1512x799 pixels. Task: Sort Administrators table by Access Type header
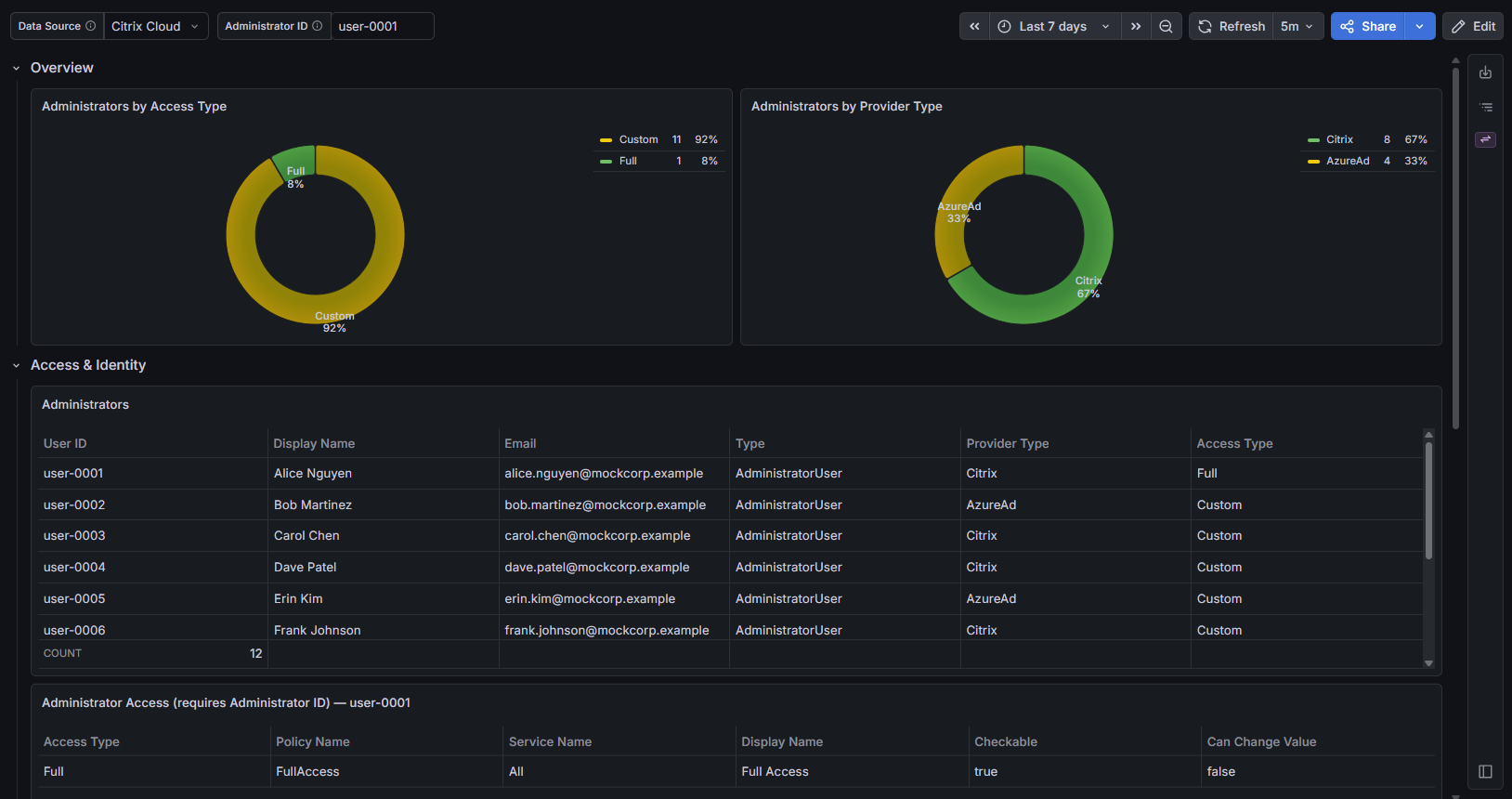click(1234, 443)
